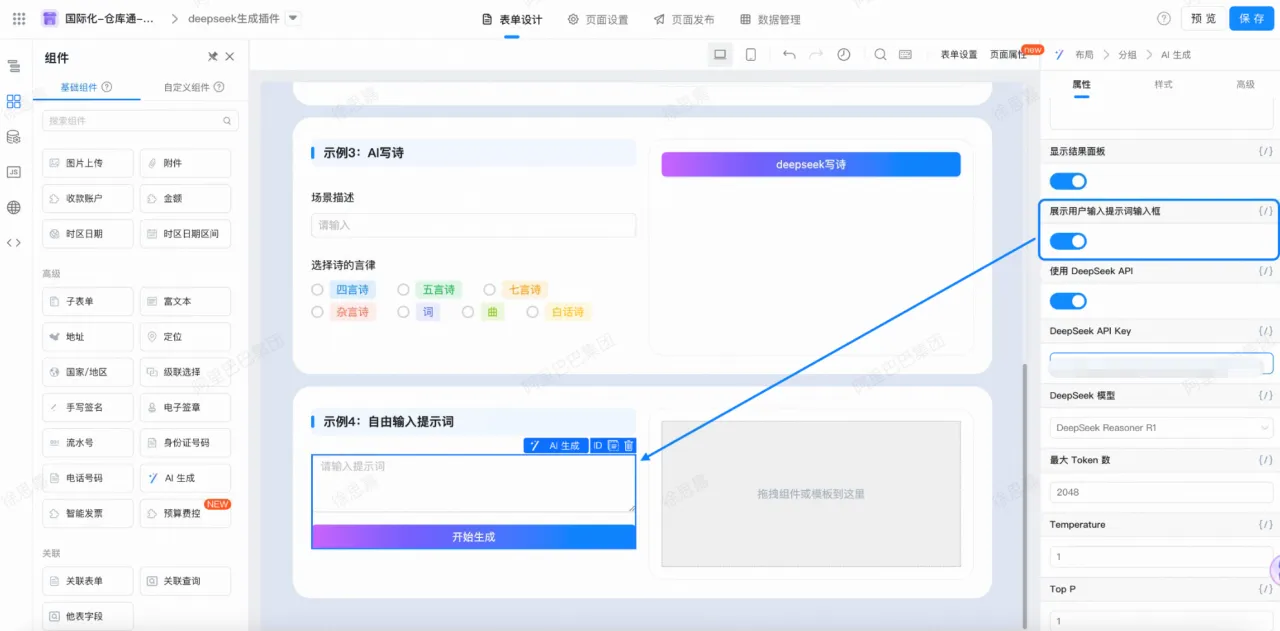Screen dimensions: 1280x631
Task: Go to 分组 in property breadcrumb
Action: [x=1127, y=55]
